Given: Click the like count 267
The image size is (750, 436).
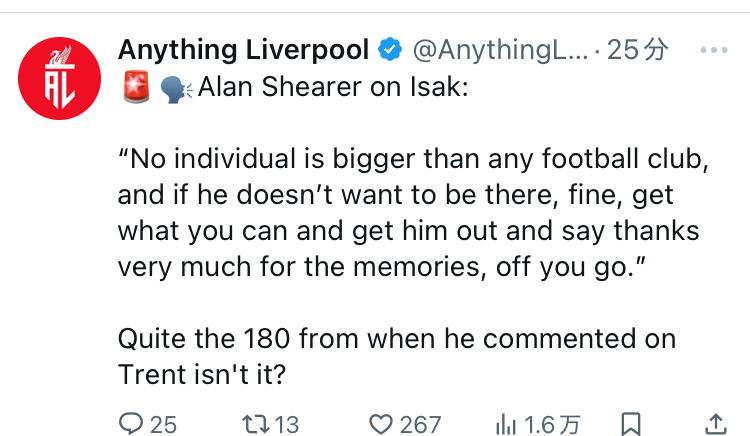Looking at the screenshot, I should tap(420, 425).
